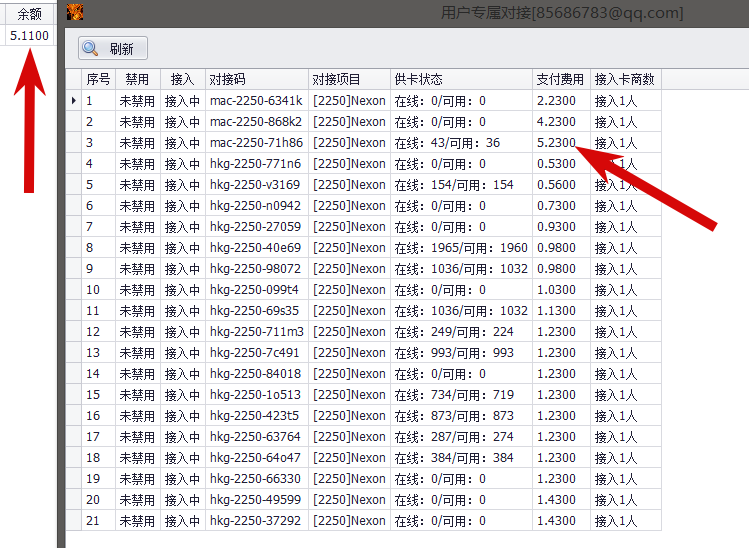Click 接入1人 cell in row 8
Viewport: 749px width, 548px height.
pyautogui.click(x=626, y=248)
